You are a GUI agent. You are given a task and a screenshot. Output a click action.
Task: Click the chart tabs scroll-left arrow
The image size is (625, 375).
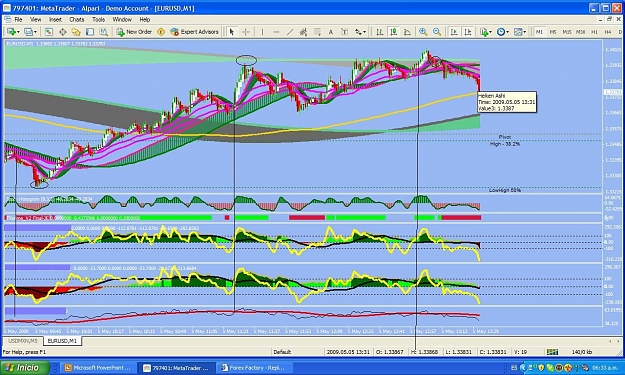(x=610, y=341)
